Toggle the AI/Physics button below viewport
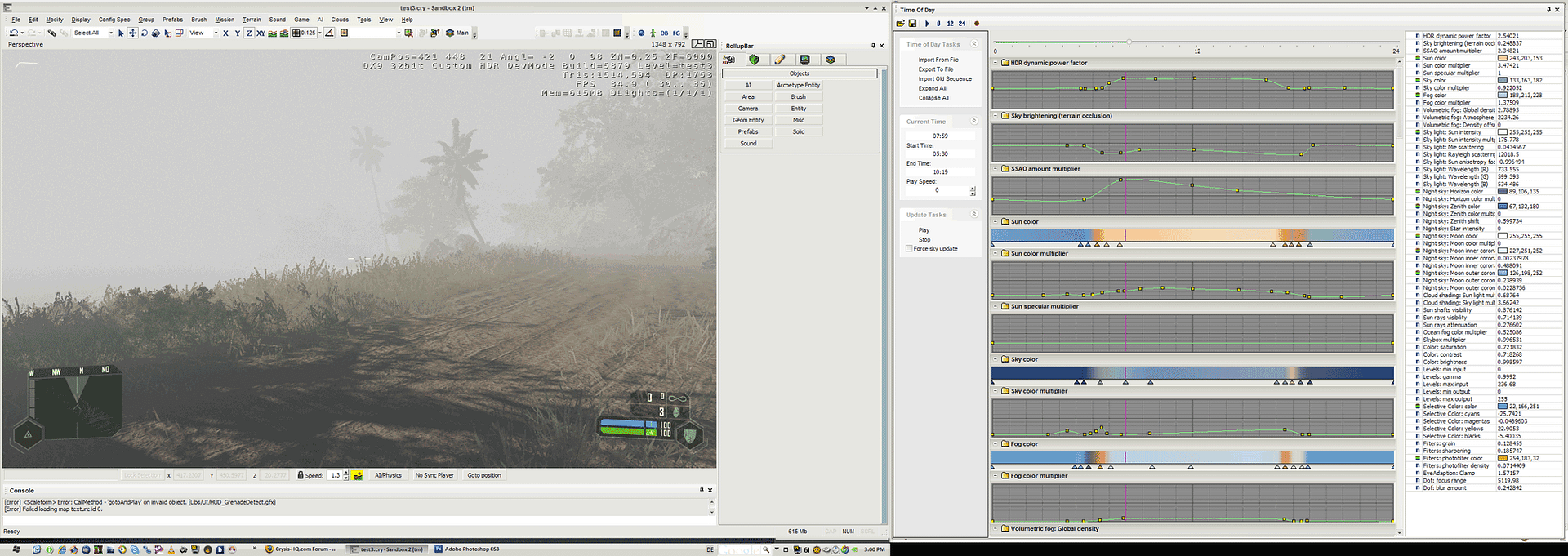 click(x=388, y=475)
